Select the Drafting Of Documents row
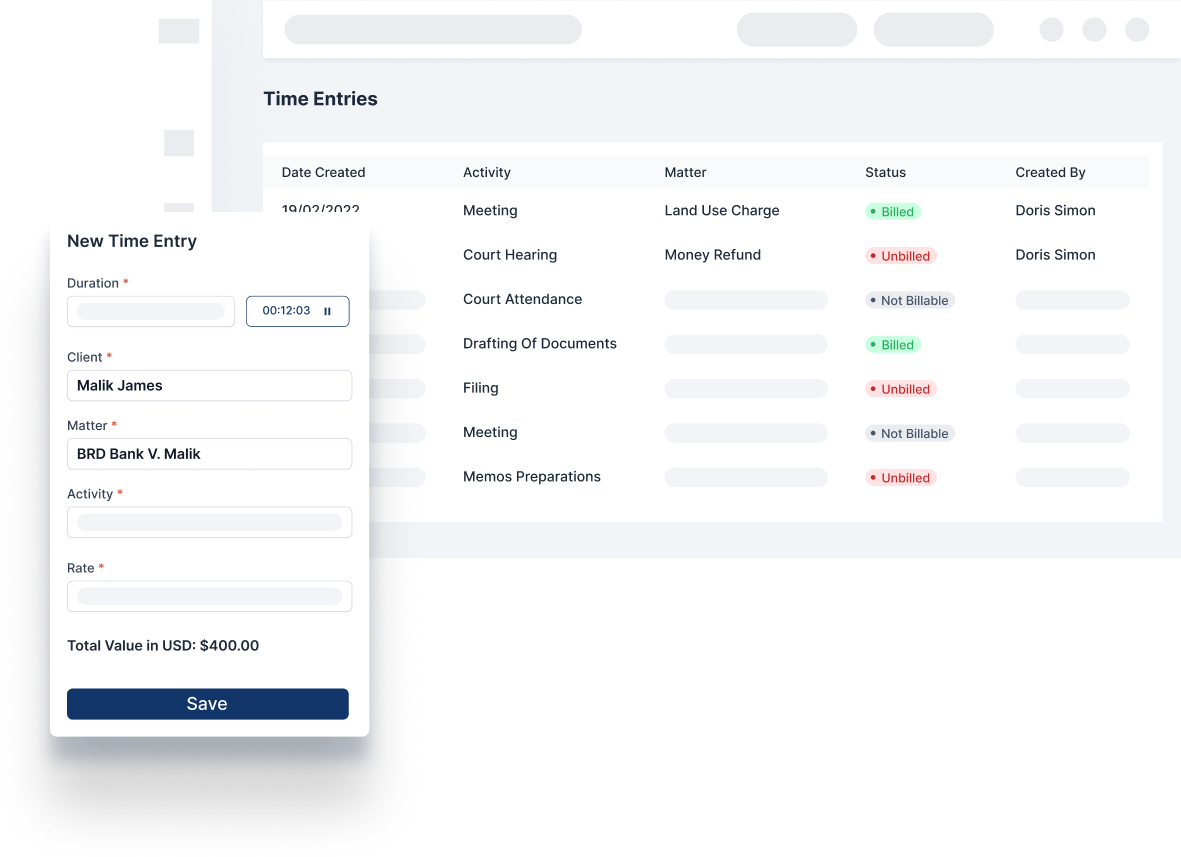 pyautogui.click(x=540, y=344)
